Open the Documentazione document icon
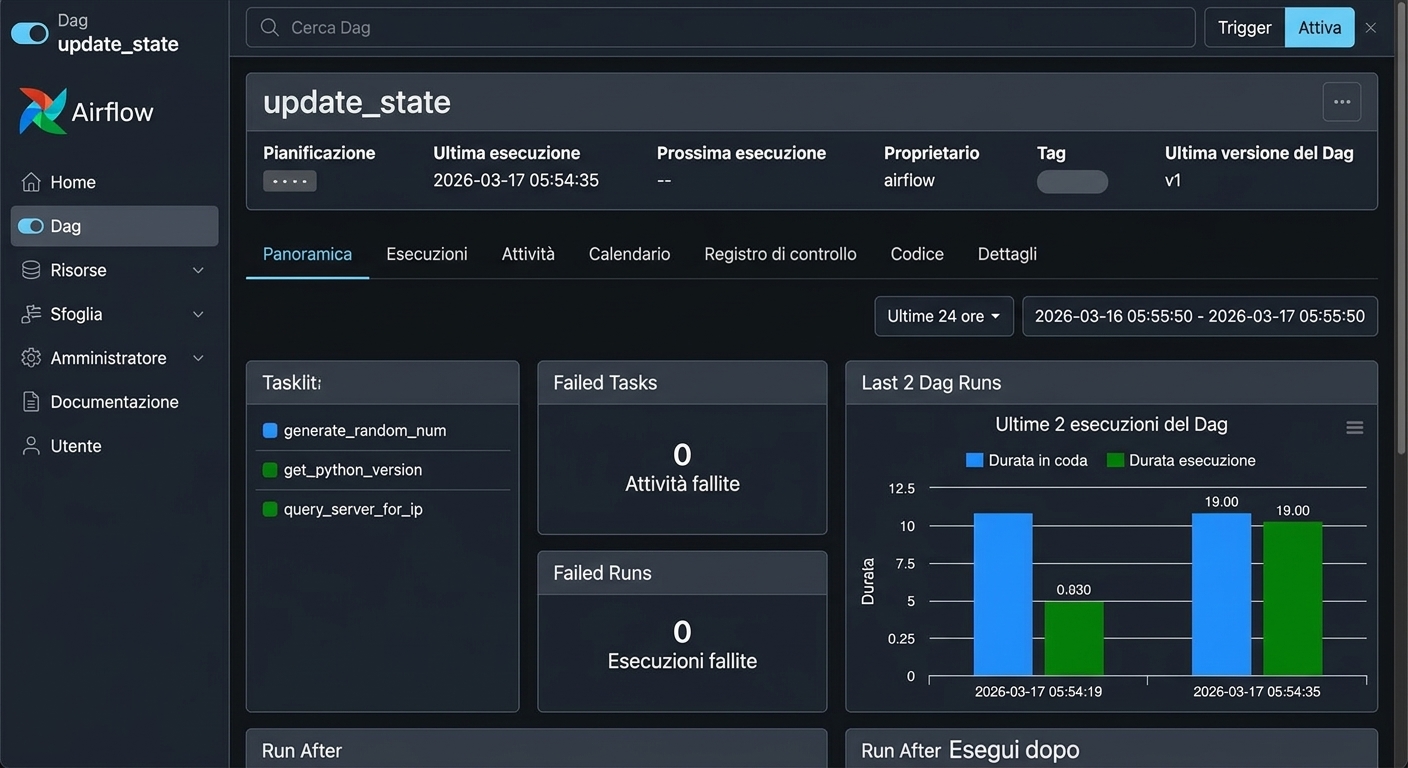The height and width of the screenshot is (768, 1408). point(31,402)
